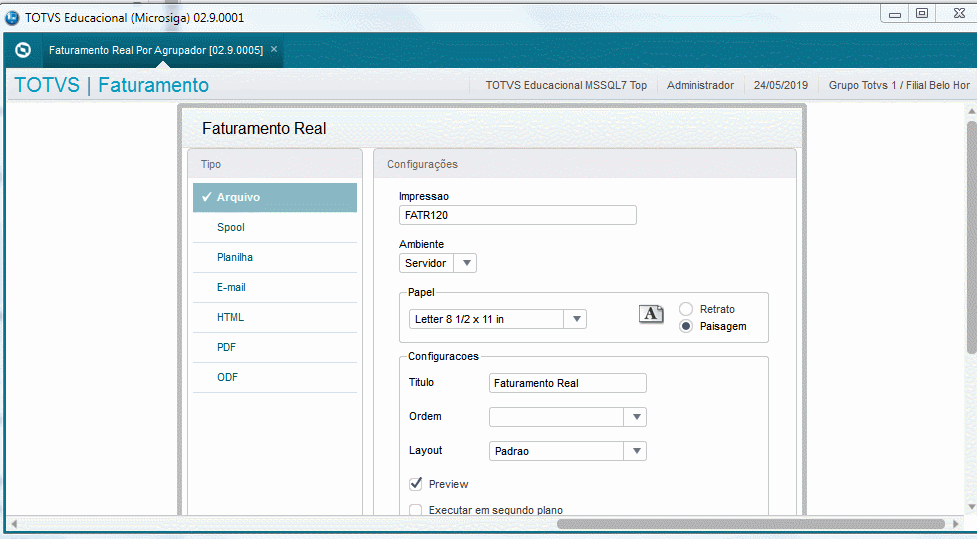
Task: Select Paisagem orientation
Action: [x=686, y=327]
